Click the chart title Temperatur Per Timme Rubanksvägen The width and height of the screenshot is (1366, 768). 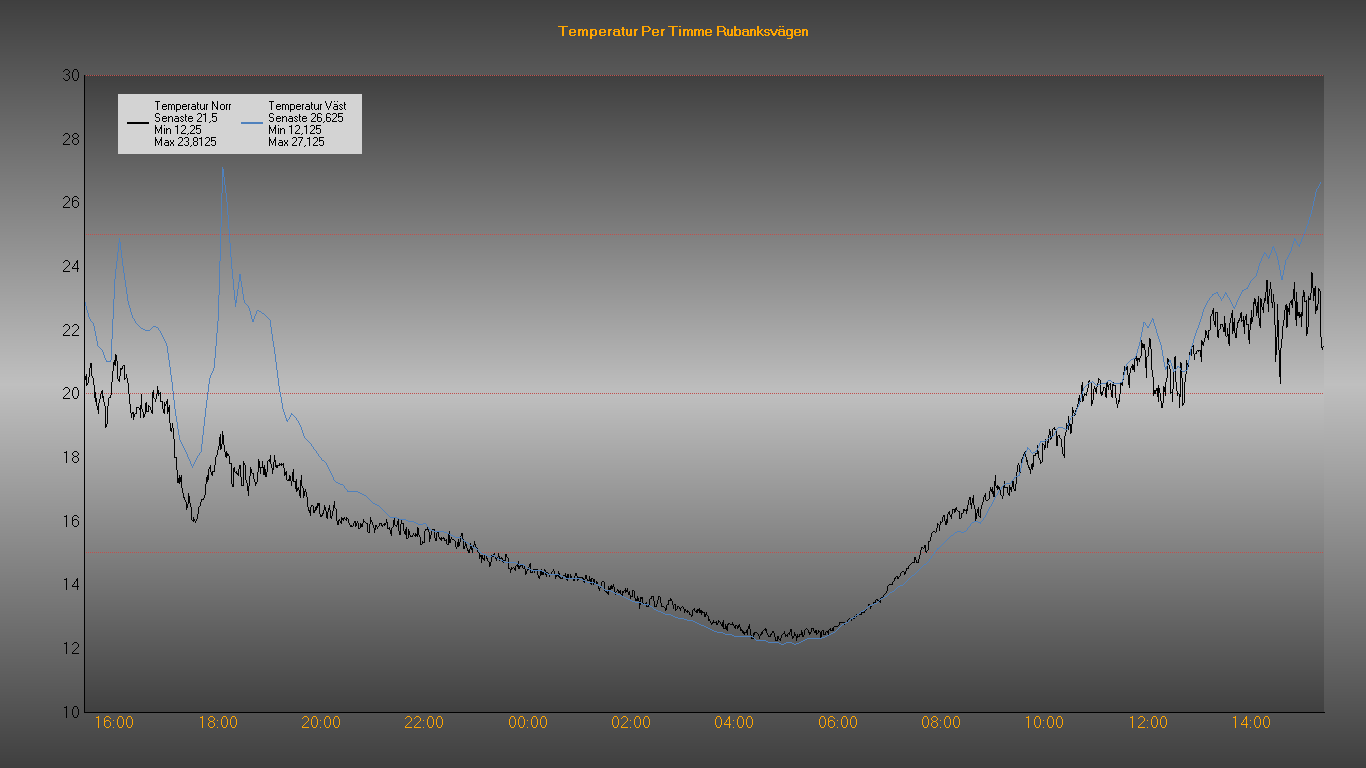[x=683, y=31]
